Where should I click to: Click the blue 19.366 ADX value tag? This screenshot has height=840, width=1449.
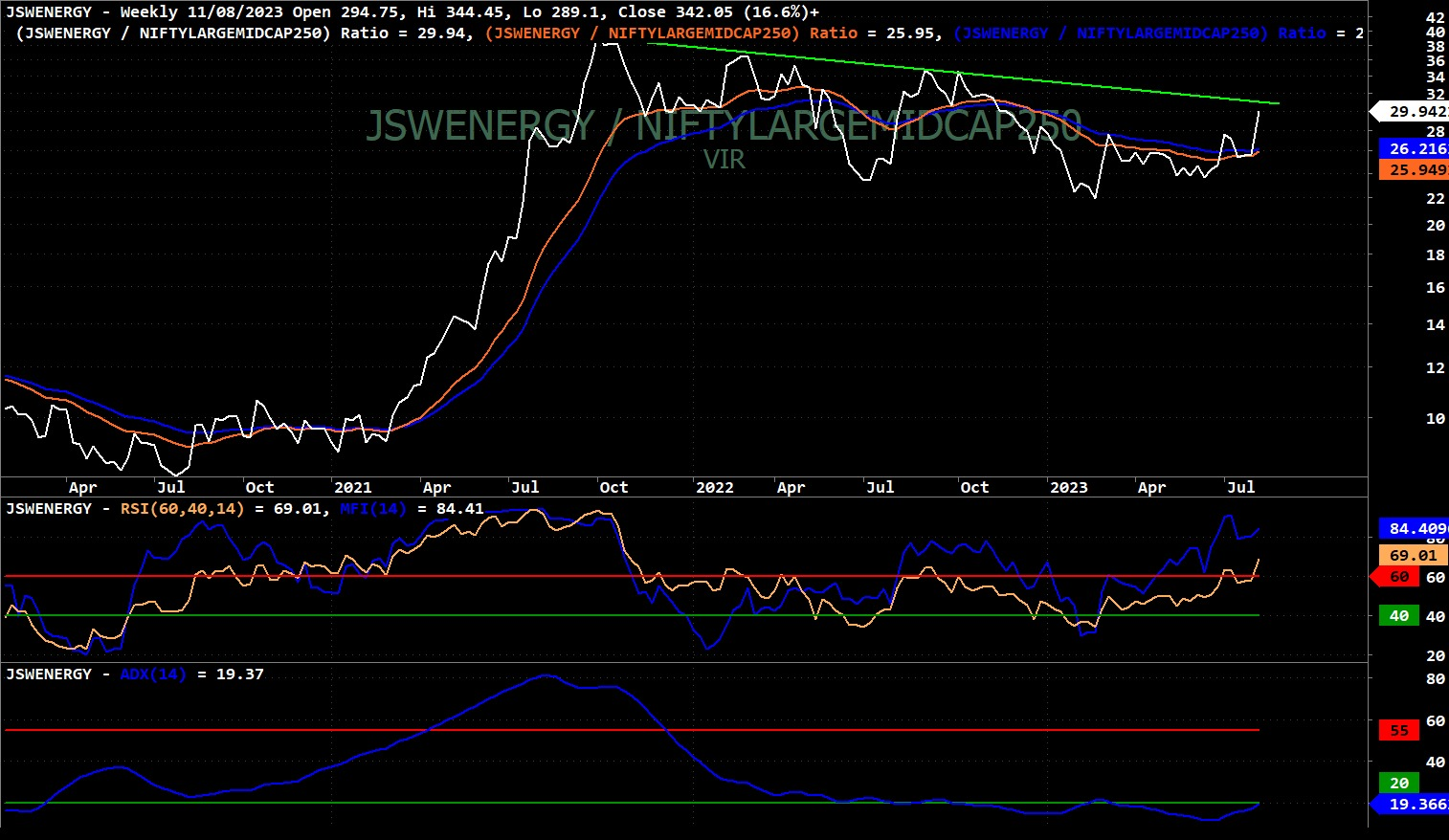[x=1411, y=805]
